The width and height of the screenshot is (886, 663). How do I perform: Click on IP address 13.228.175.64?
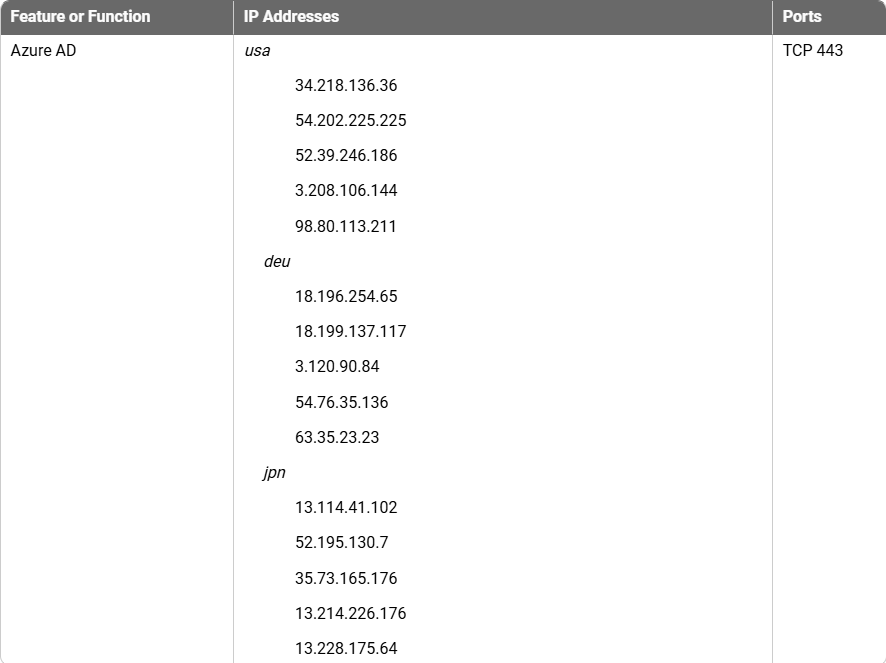346,648
